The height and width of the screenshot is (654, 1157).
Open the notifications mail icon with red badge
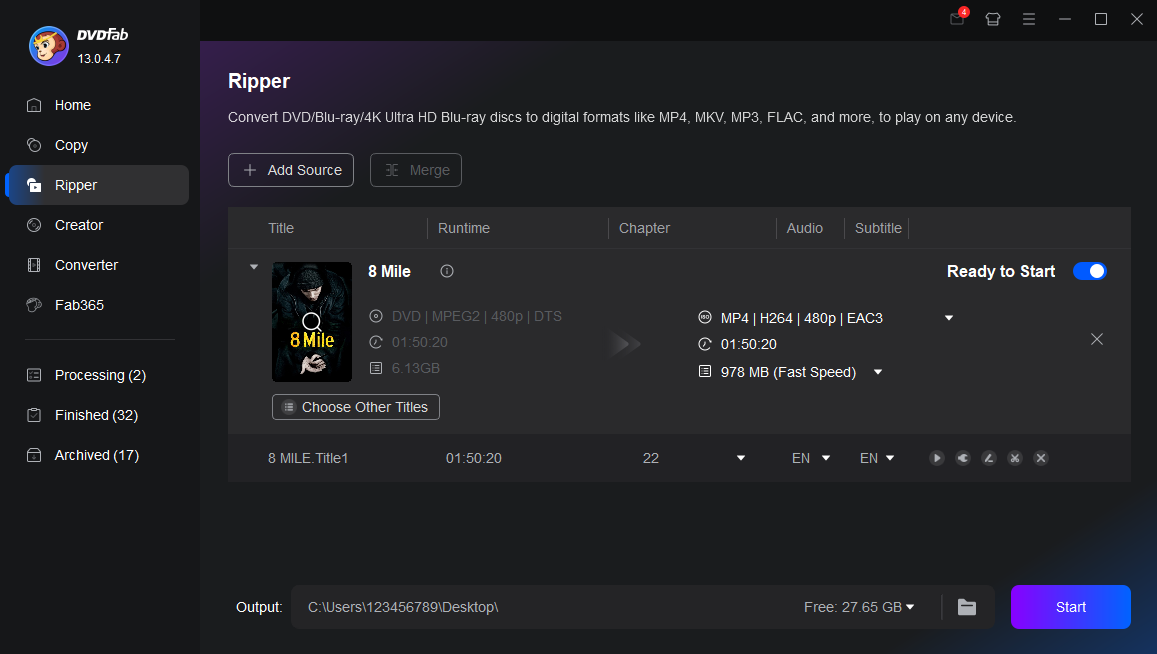tap(958, 18)
